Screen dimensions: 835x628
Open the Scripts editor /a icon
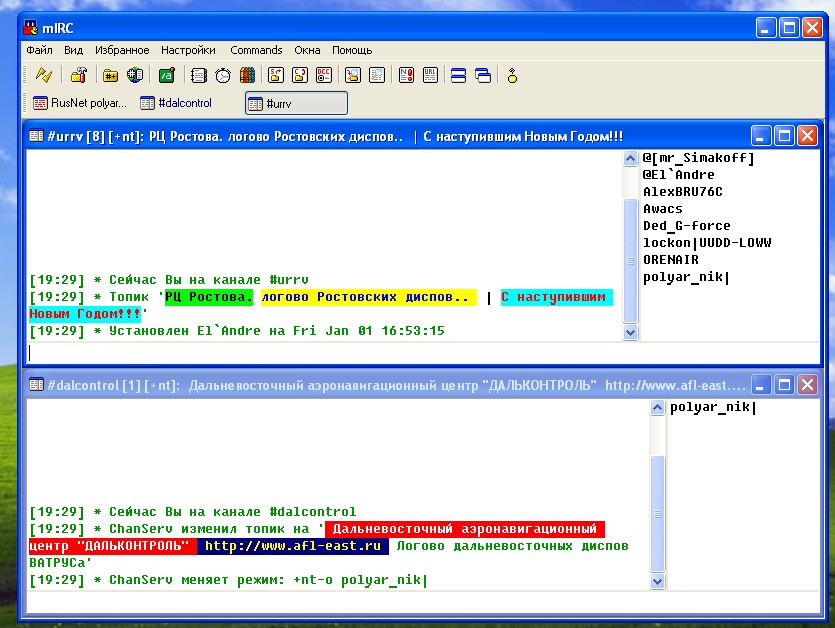(166, 75)
